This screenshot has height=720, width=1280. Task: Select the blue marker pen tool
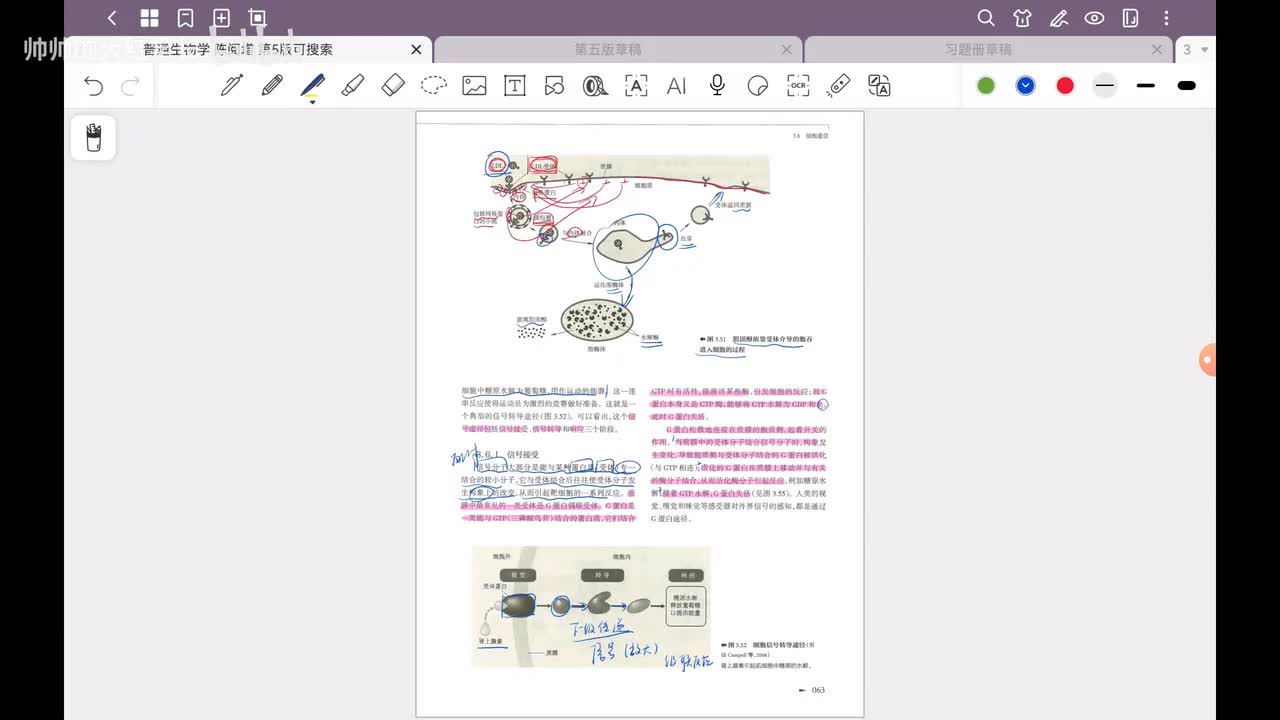312,86
